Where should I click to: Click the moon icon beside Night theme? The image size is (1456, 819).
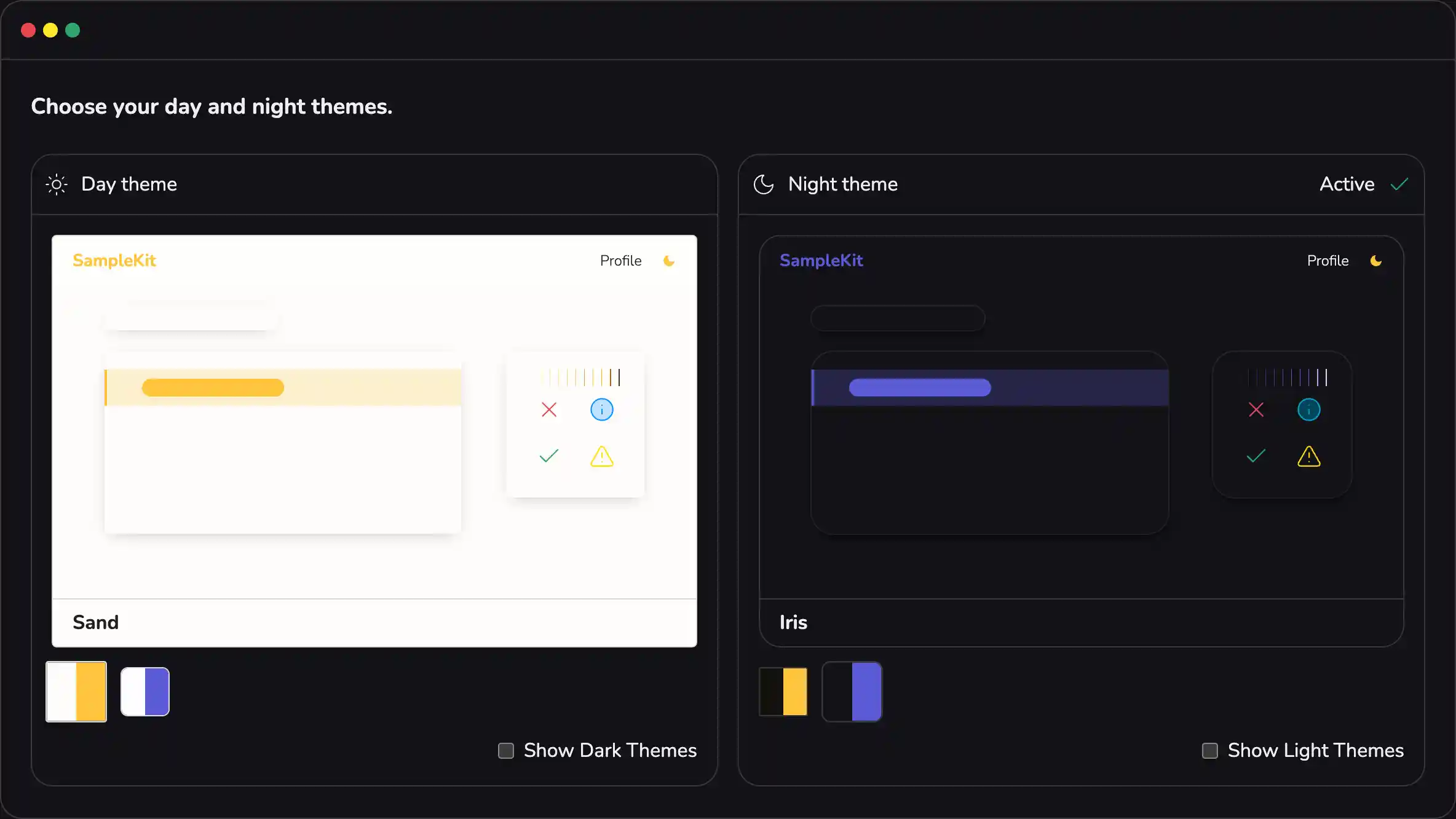(763, 184)
